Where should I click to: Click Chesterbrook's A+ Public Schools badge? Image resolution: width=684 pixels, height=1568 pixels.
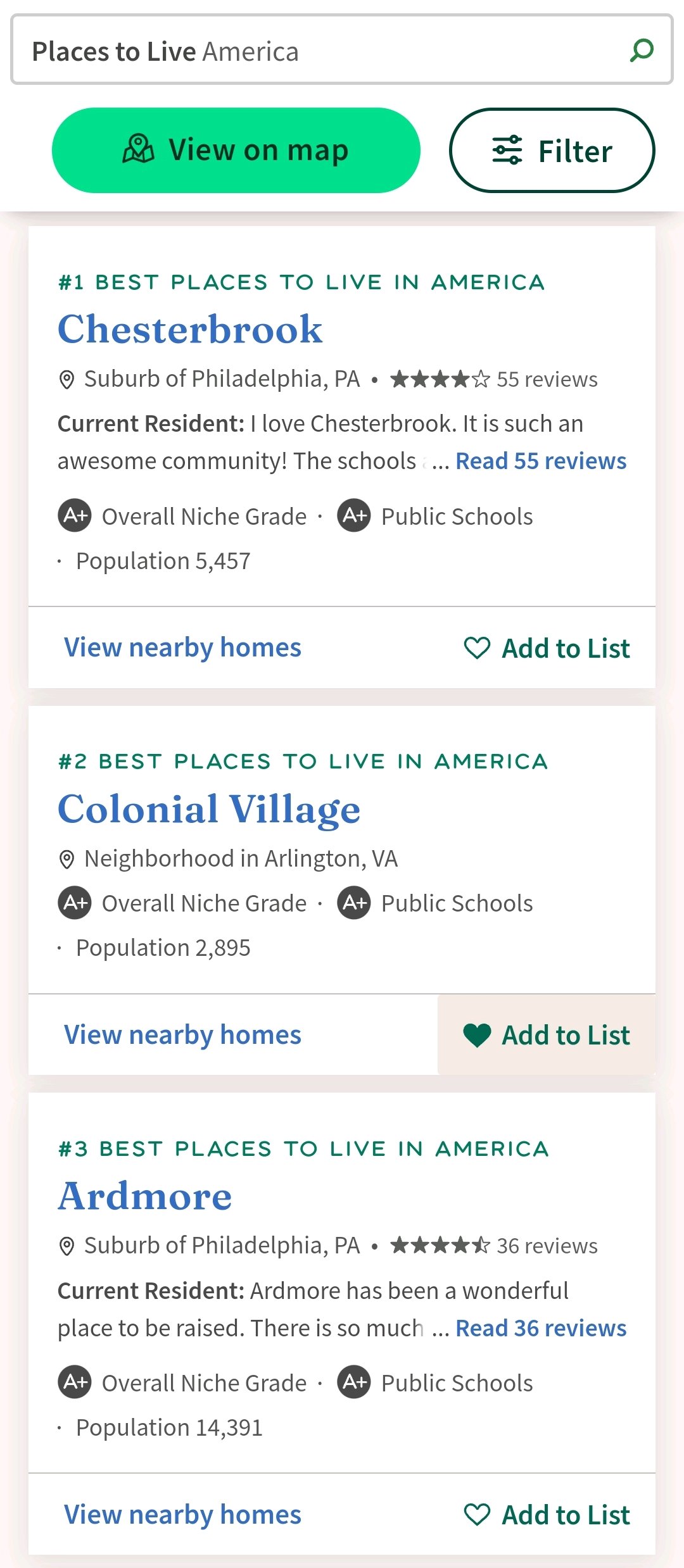coord(354,515)
